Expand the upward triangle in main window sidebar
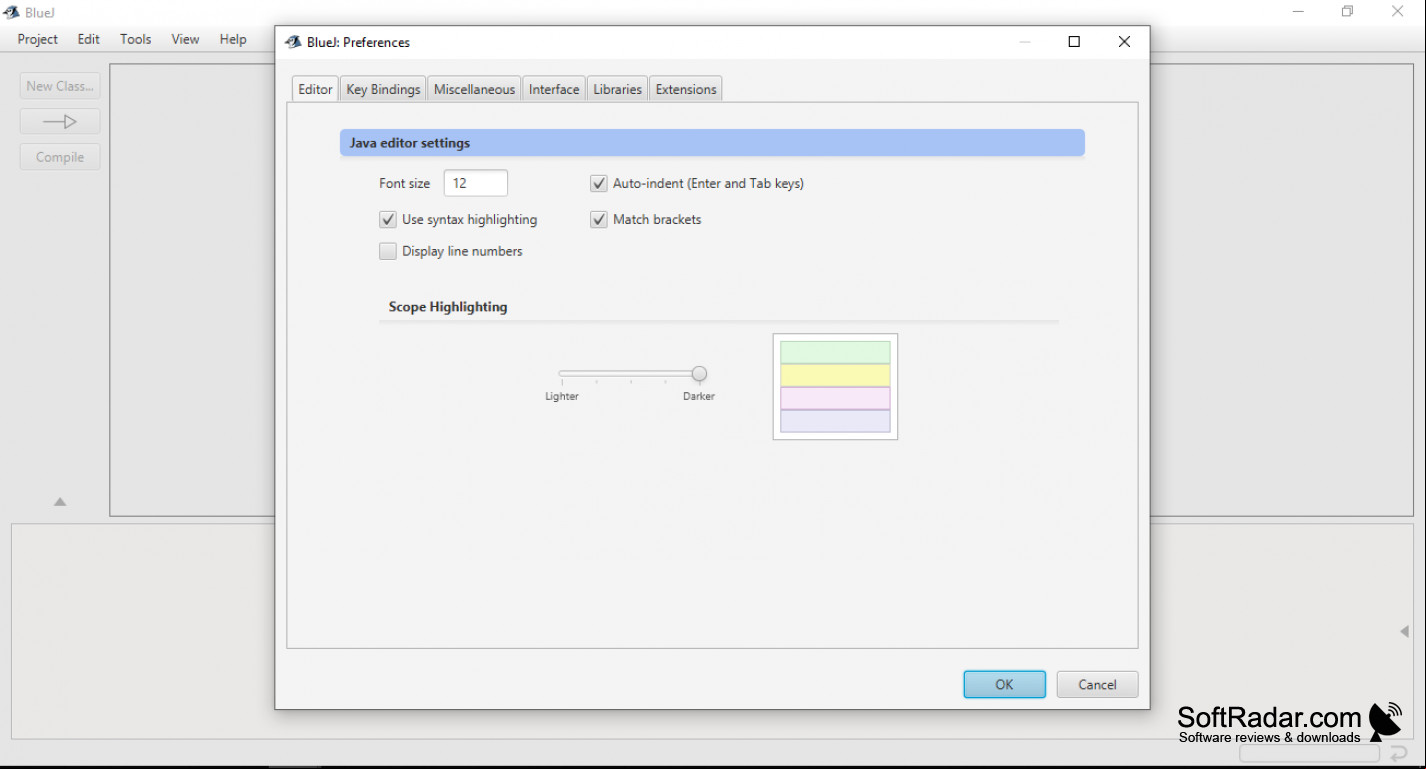Image resolution: width=1426 pixels, height=769 pixels. pyautogui.click(x=60, y=502)
